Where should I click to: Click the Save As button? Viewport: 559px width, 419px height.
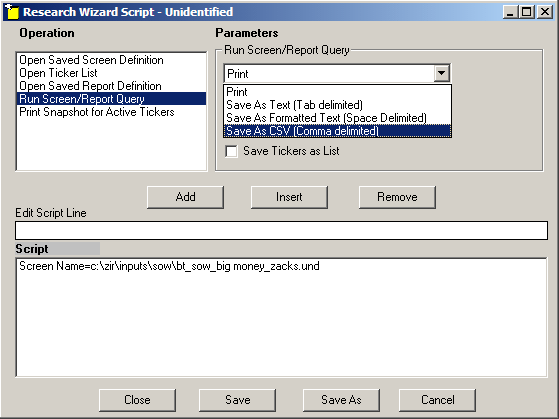coord(341,400)
